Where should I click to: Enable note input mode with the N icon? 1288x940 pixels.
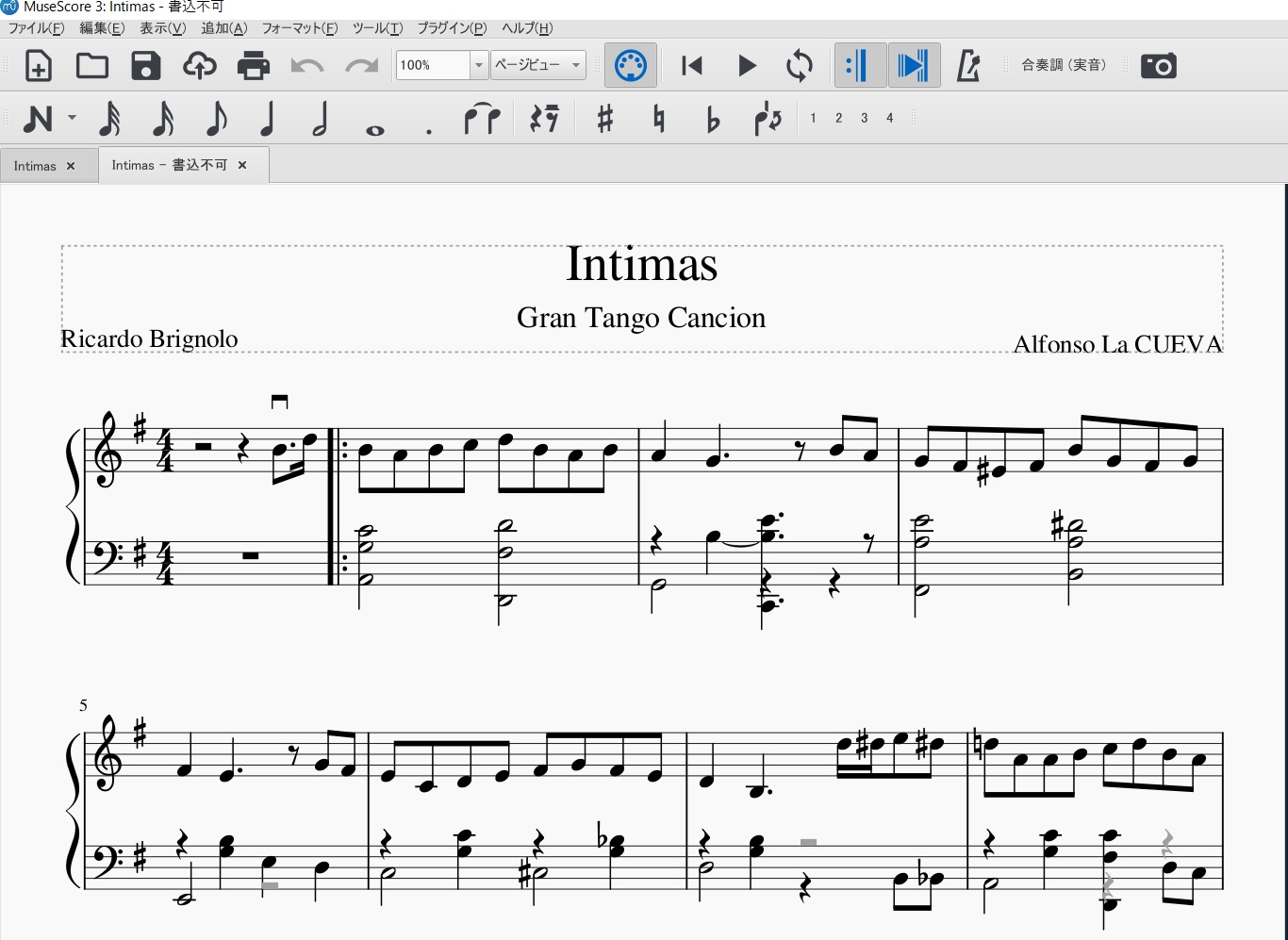coord(38,119)
